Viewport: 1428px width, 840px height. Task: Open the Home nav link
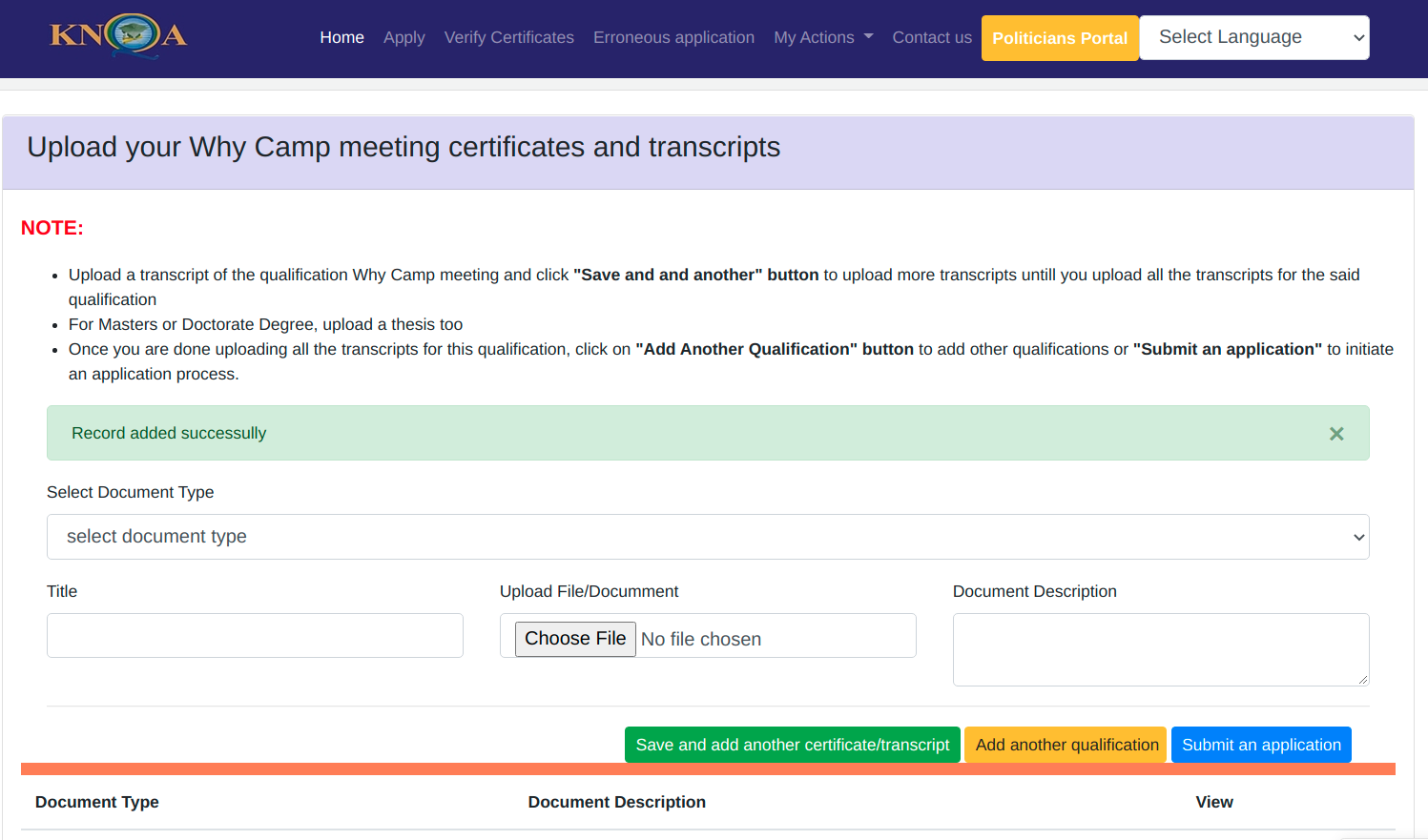tap(341, 37)
